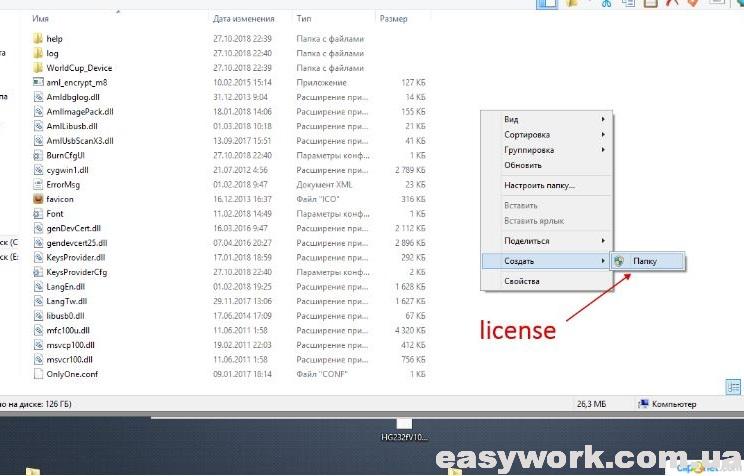The width and height of the screenshot is (744, 476).
Task: Click the folder icon beside Папку
Action: point(621,261)
